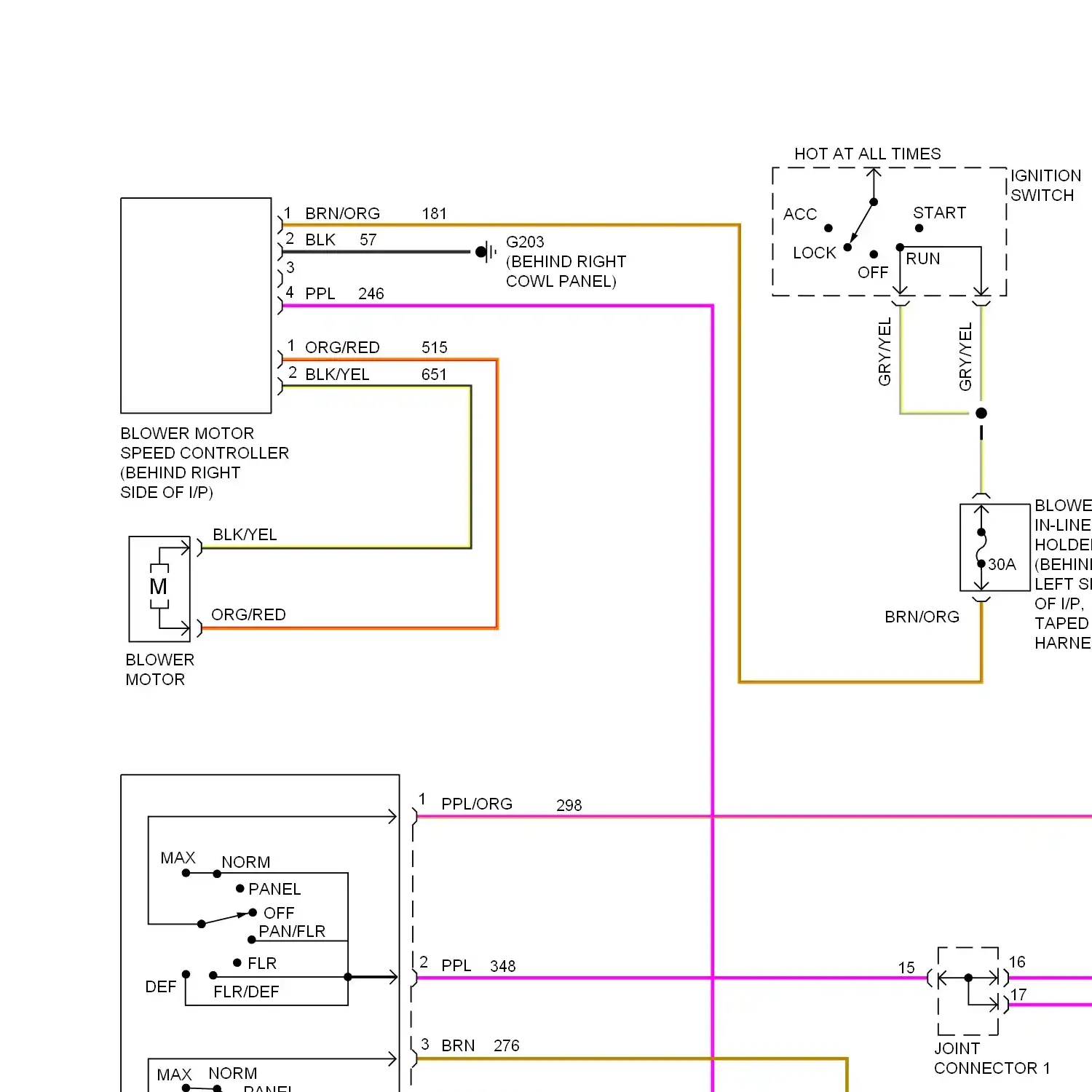This screenshot has width=1092, height=1092.
Task: Click the RUN position label
Action: (x=922, y=258)
